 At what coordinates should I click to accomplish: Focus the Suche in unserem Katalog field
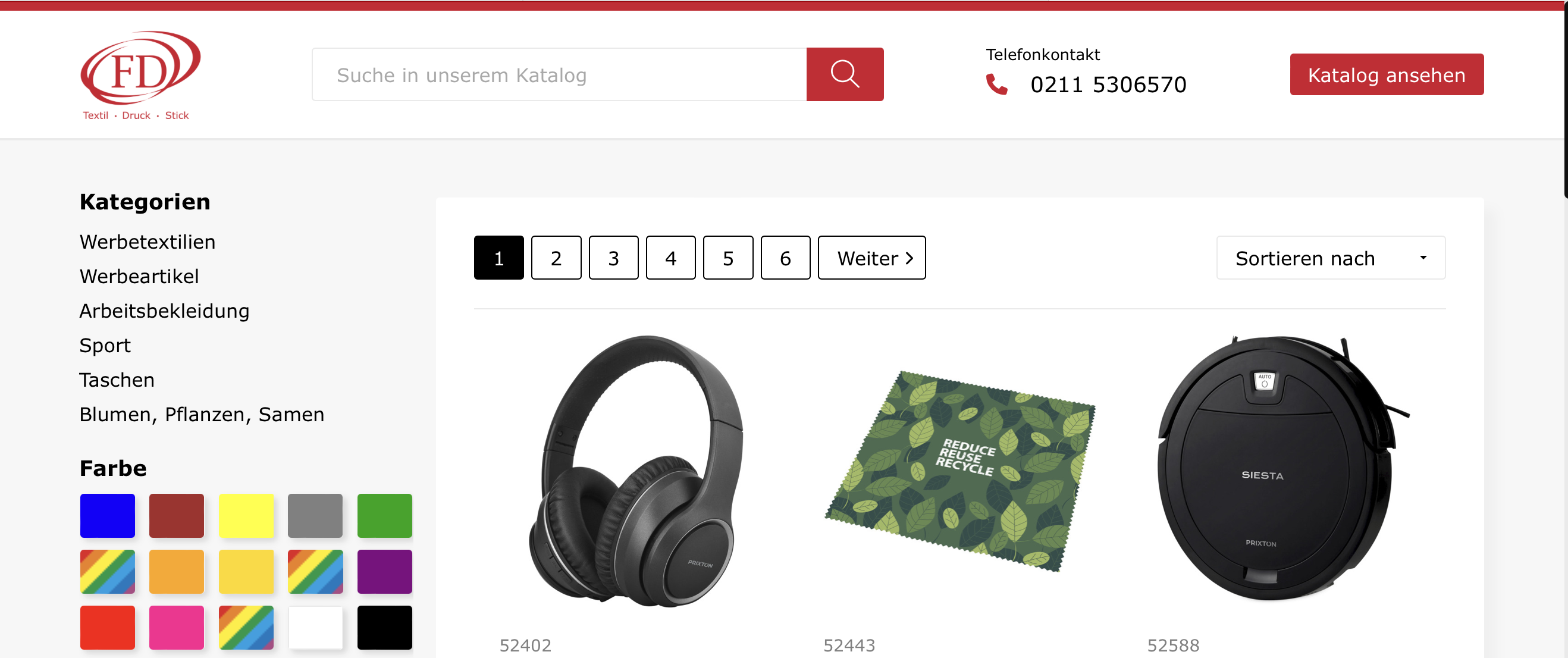click(x=559, y=74)
